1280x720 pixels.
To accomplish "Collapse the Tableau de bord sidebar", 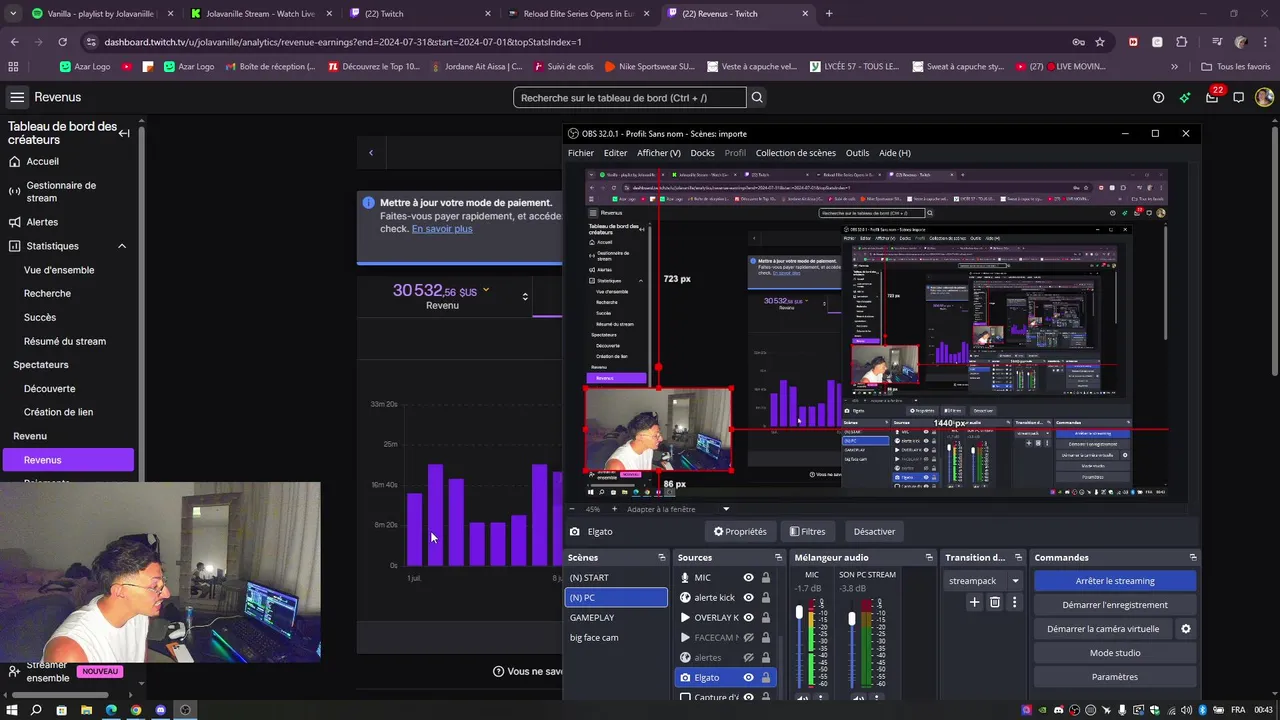I will pyautogui.click(x=124, y=133).
